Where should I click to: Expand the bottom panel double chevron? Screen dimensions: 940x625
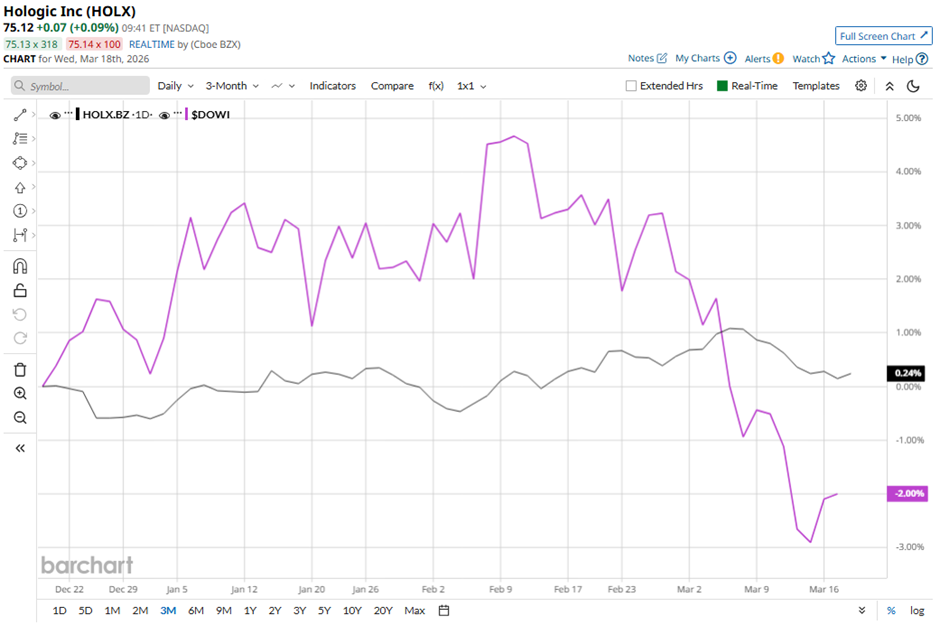pos(861,611)
